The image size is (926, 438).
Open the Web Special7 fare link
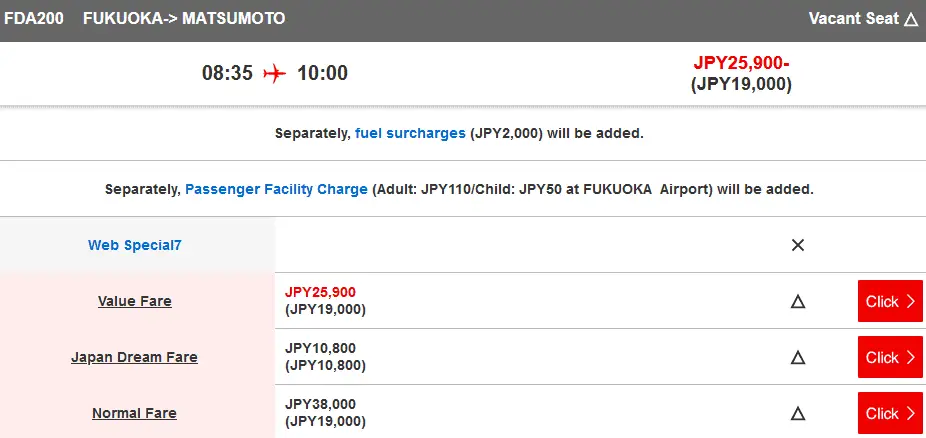coord(135,245)
